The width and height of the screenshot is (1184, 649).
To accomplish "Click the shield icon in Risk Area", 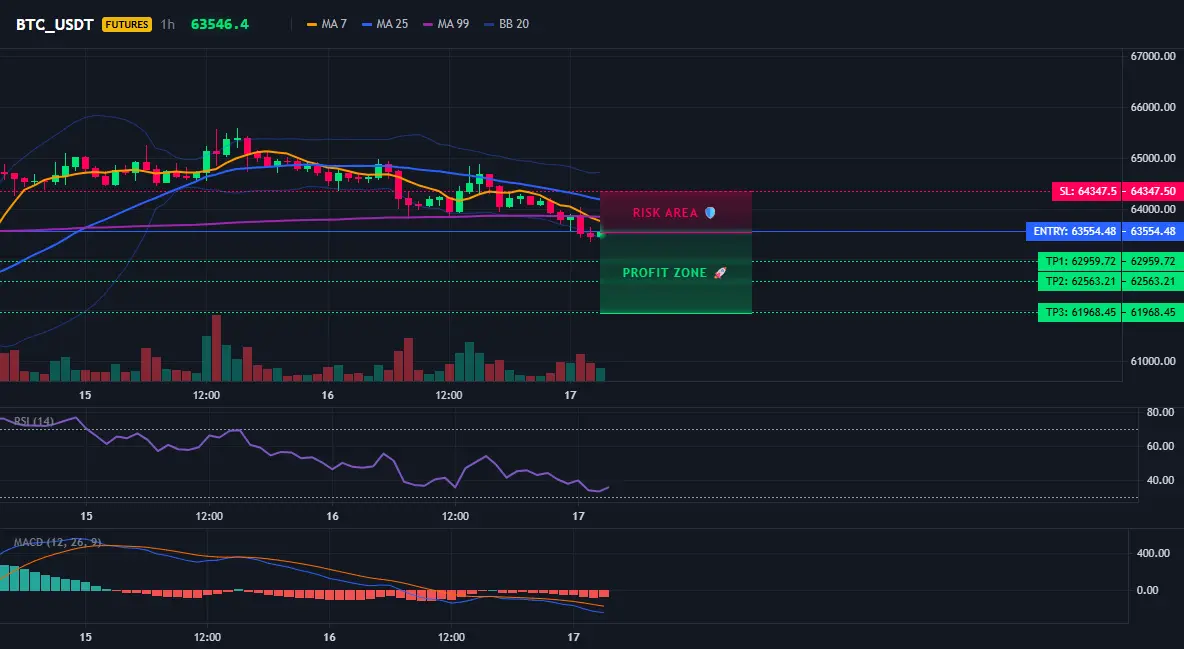I will (710, 213).
